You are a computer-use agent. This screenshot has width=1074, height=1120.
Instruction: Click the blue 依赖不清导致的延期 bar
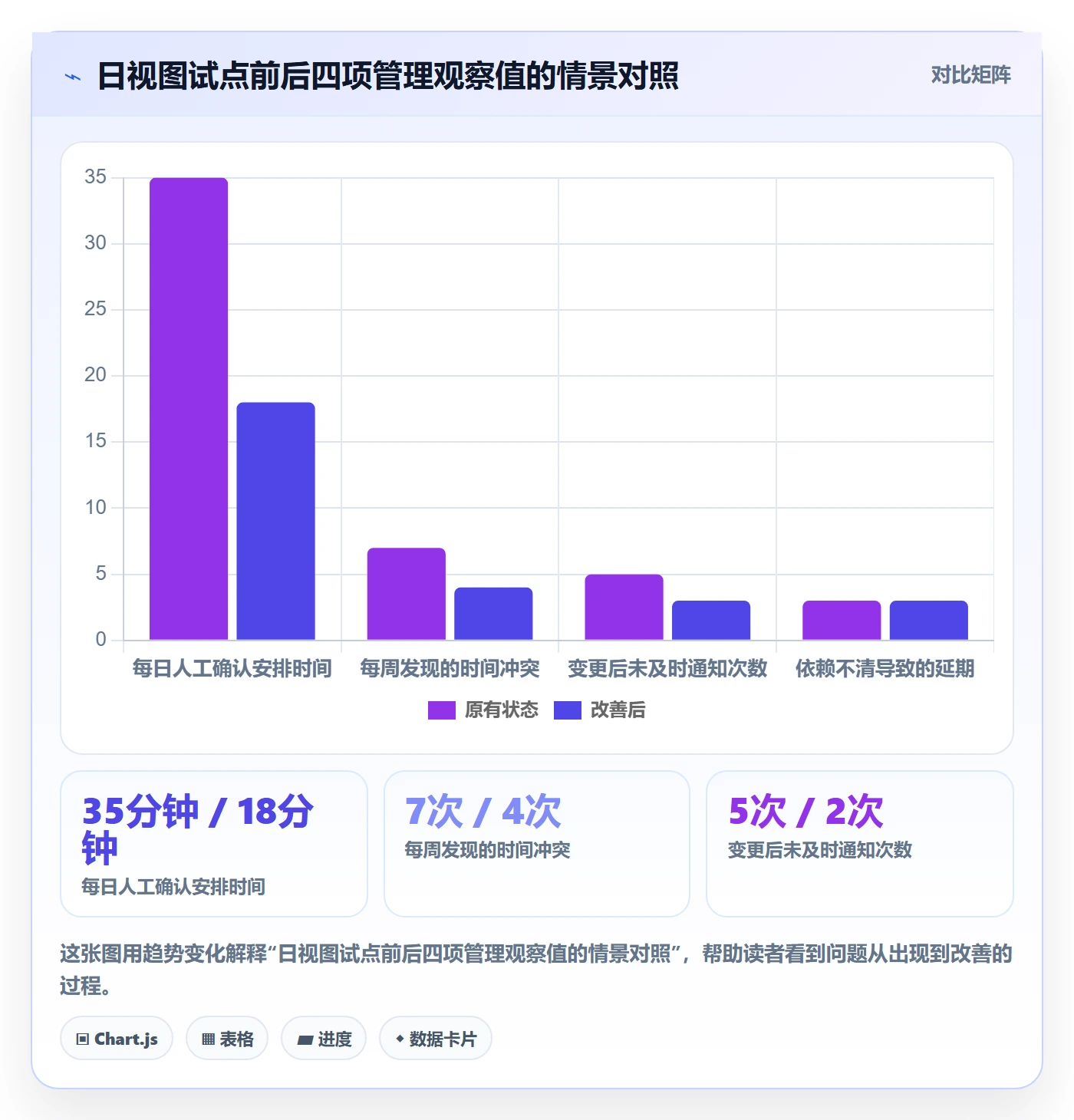pos(929,620)
